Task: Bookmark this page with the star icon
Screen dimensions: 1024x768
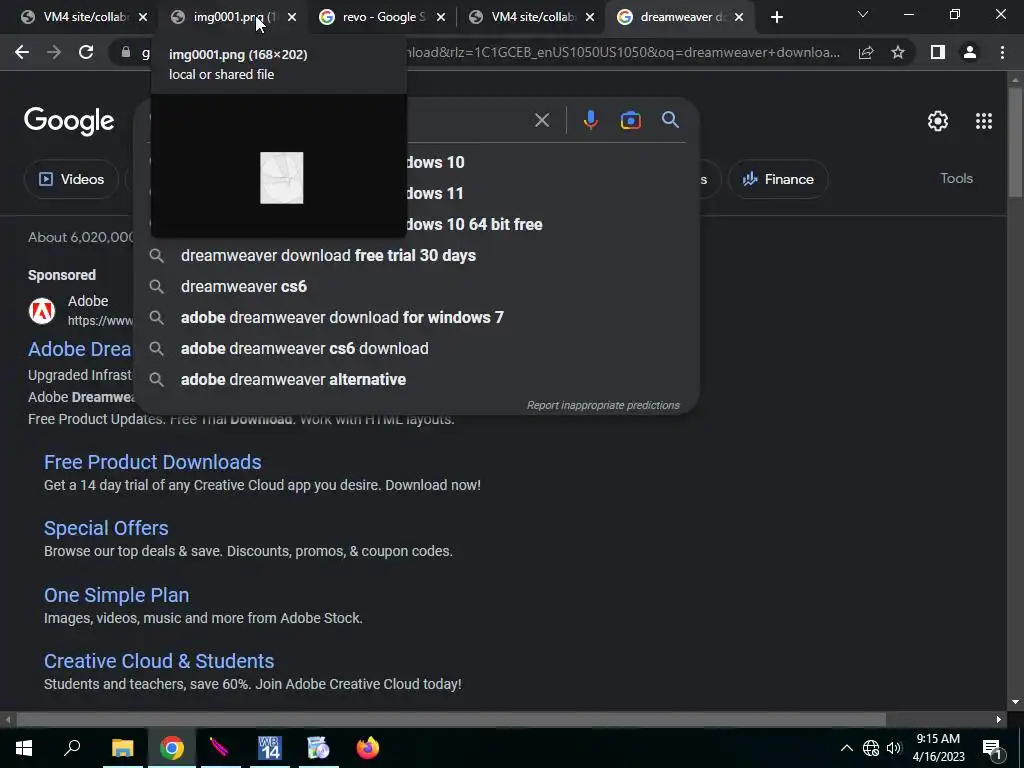Action: point(898,52)
